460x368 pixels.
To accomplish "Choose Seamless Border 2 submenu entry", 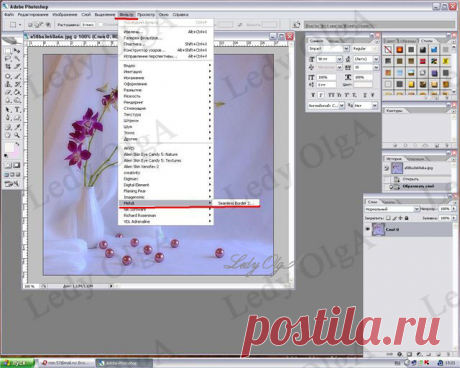I will pos(236,203).
